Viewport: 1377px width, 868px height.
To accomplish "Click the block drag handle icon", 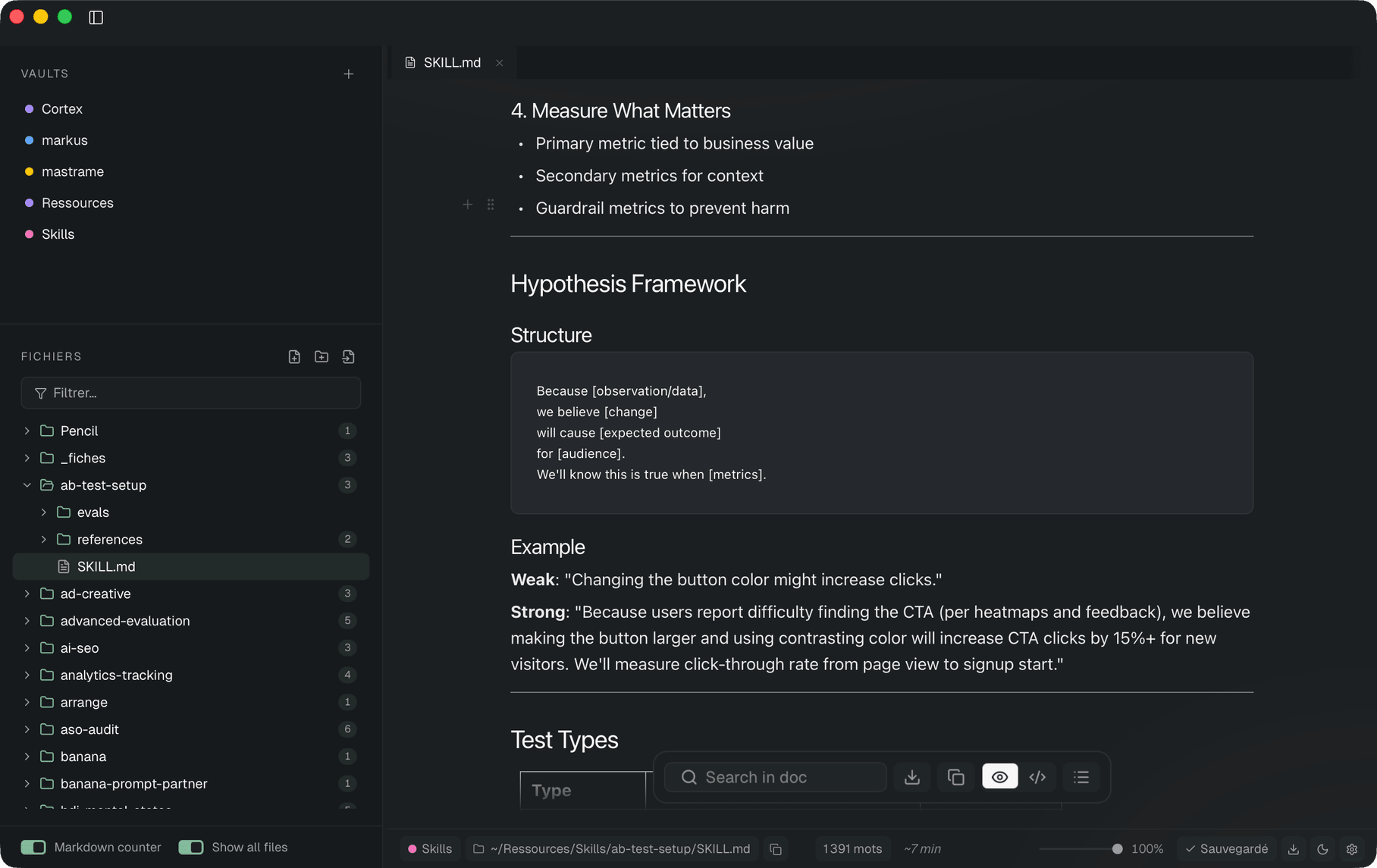I will click(491, 205).
